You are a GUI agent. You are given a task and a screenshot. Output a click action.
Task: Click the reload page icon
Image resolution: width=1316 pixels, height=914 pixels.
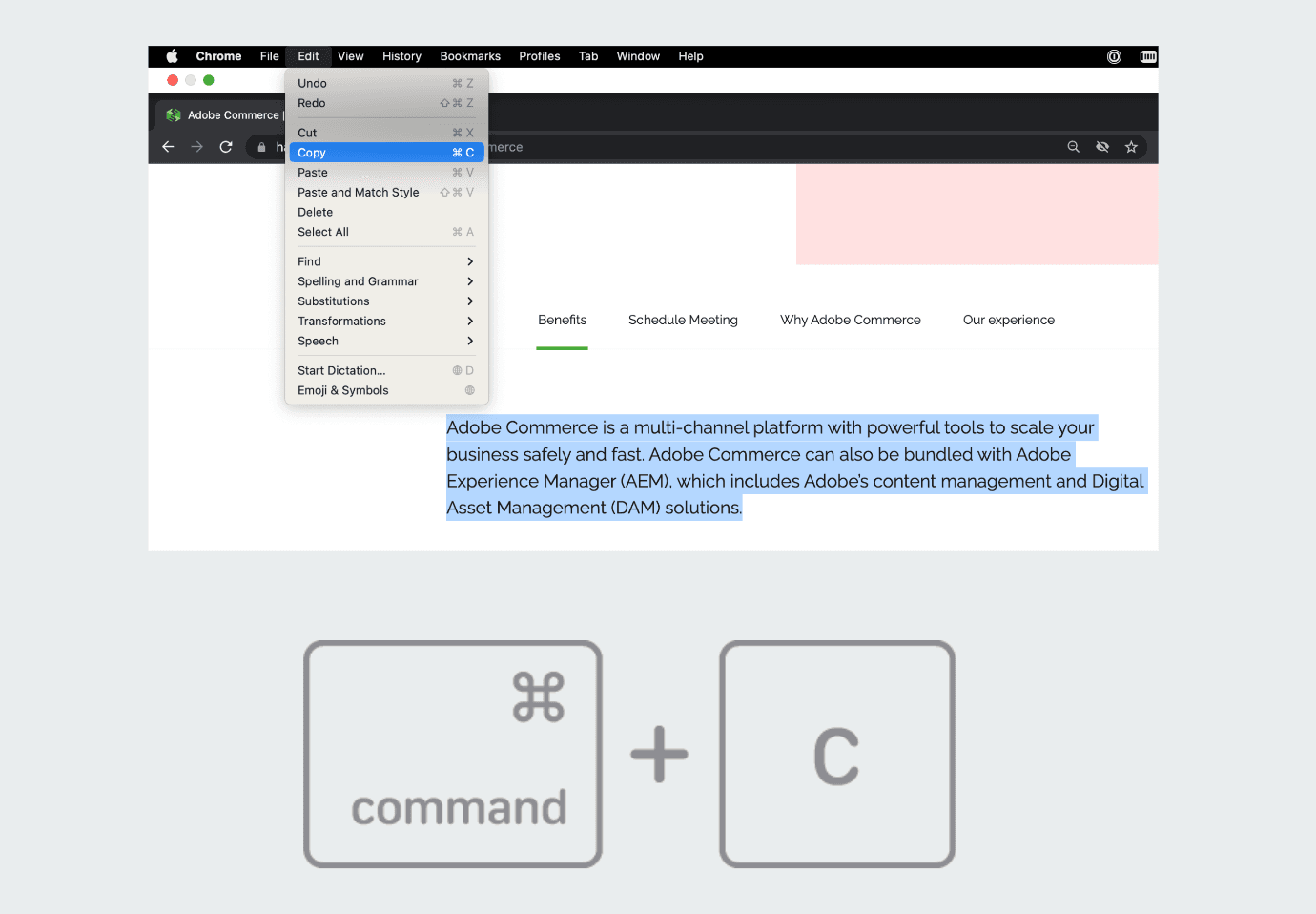pyautogui.click(x=226, y=147)
